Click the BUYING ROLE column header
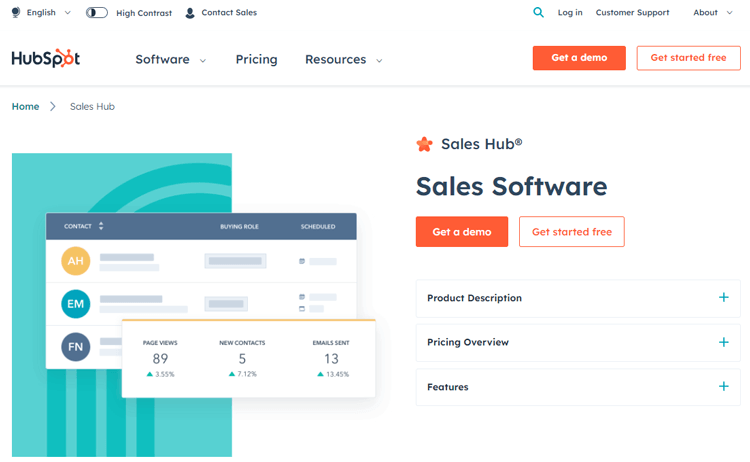 [x=239, y=226]
